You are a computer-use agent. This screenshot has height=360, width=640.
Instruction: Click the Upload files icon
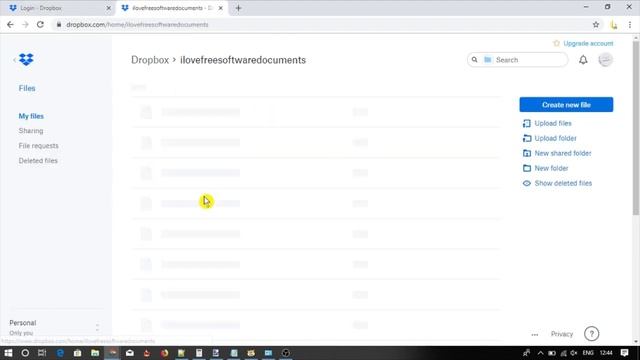[527, 123]
